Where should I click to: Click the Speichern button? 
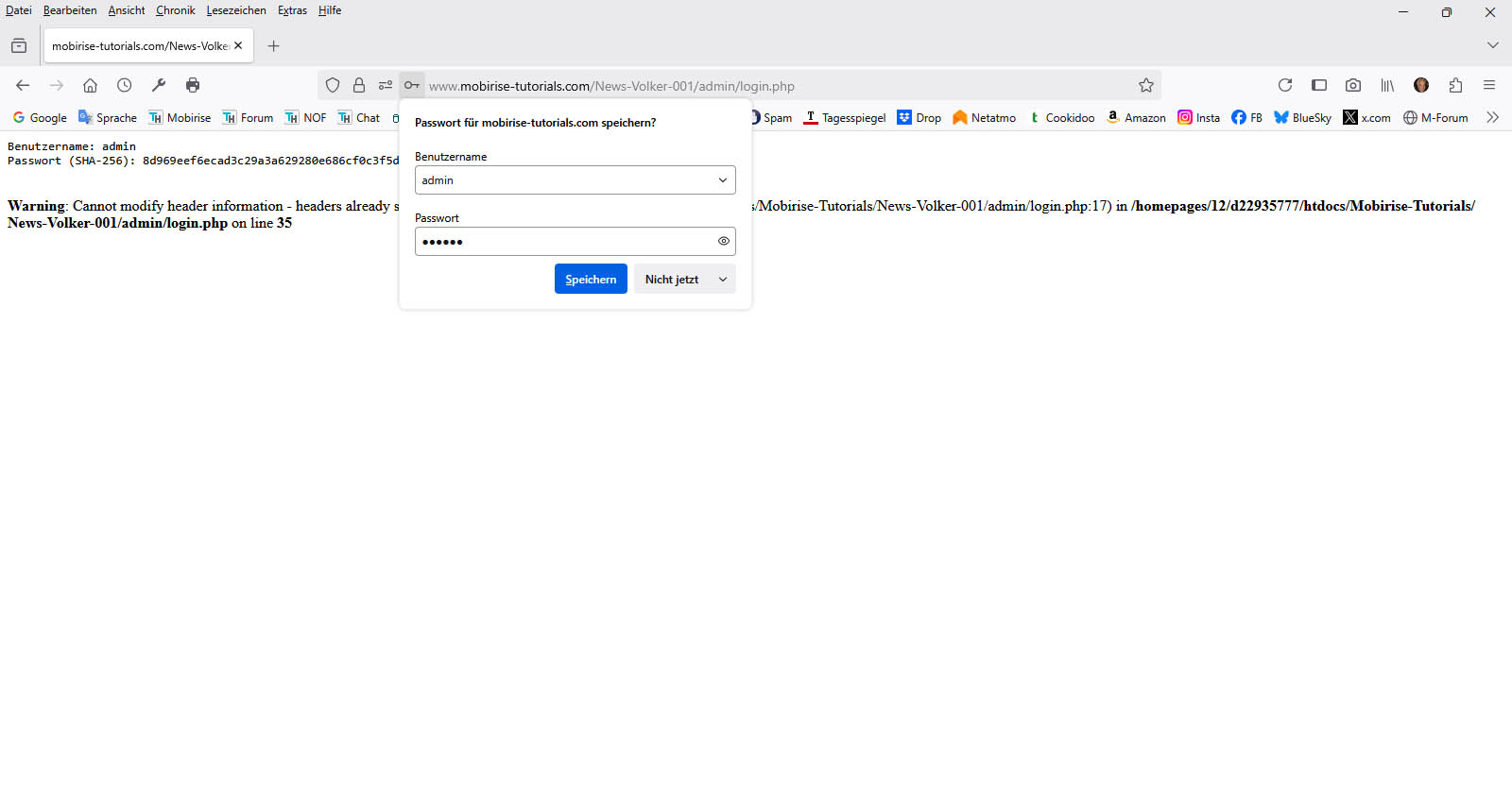pos(591,280)
